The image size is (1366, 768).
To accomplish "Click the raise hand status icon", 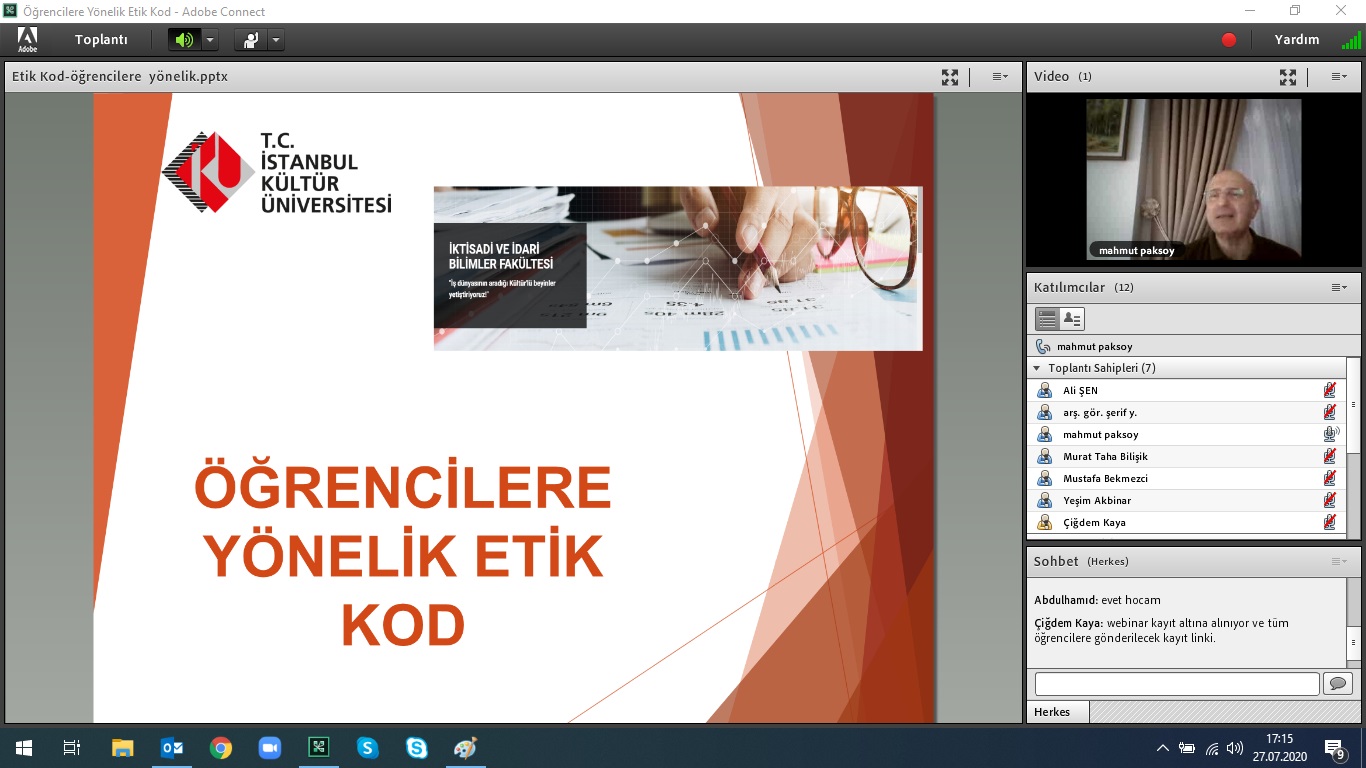I will (250, 40).
